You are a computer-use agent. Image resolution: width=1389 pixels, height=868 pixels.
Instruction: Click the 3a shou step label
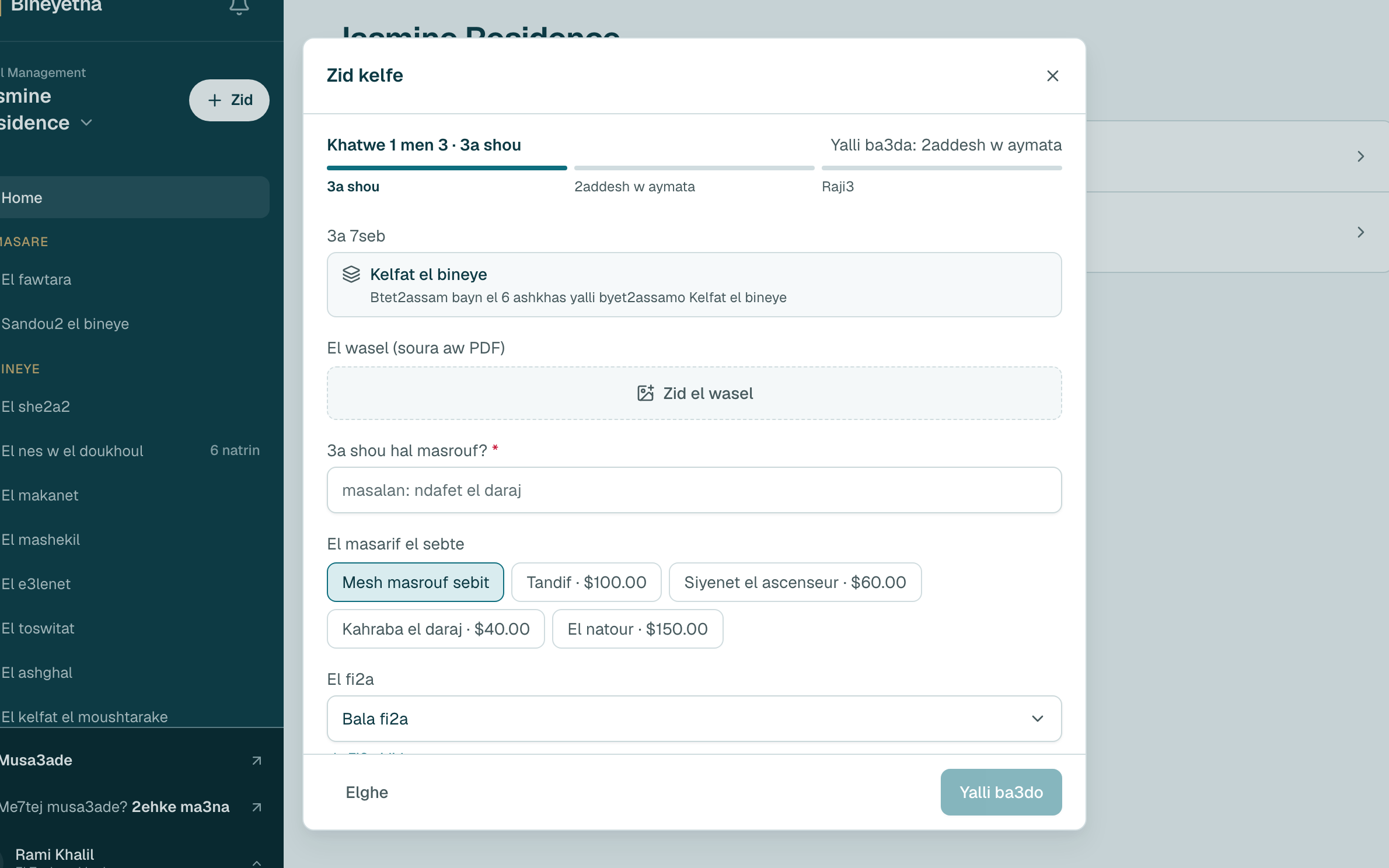pos(353,187)
